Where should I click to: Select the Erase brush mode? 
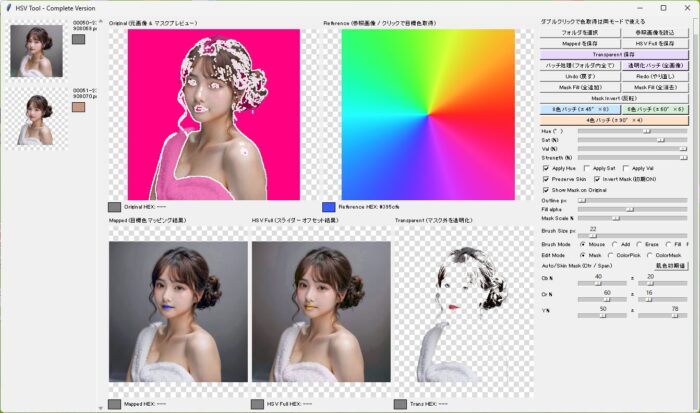639,244
